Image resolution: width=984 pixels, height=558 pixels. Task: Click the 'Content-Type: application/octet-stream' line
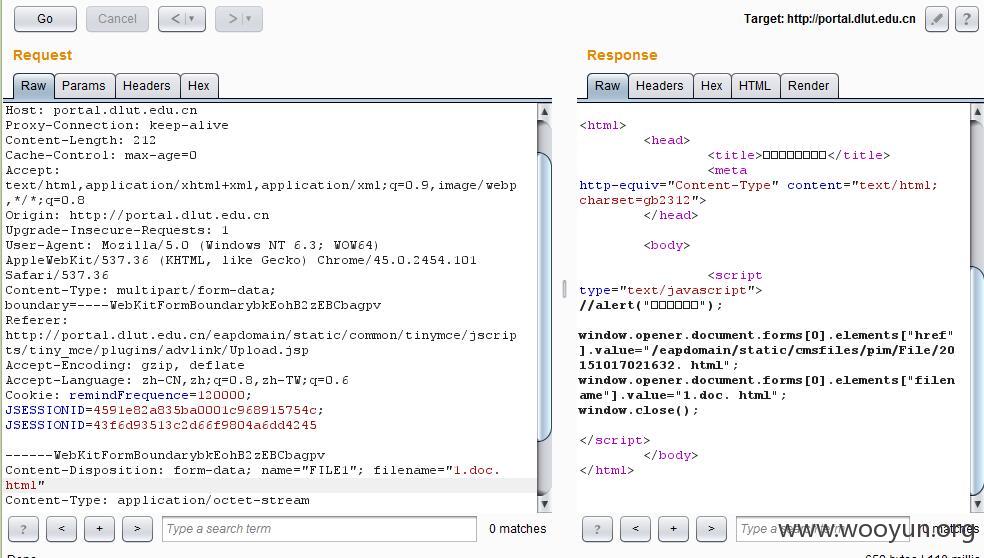coord(158,500)
